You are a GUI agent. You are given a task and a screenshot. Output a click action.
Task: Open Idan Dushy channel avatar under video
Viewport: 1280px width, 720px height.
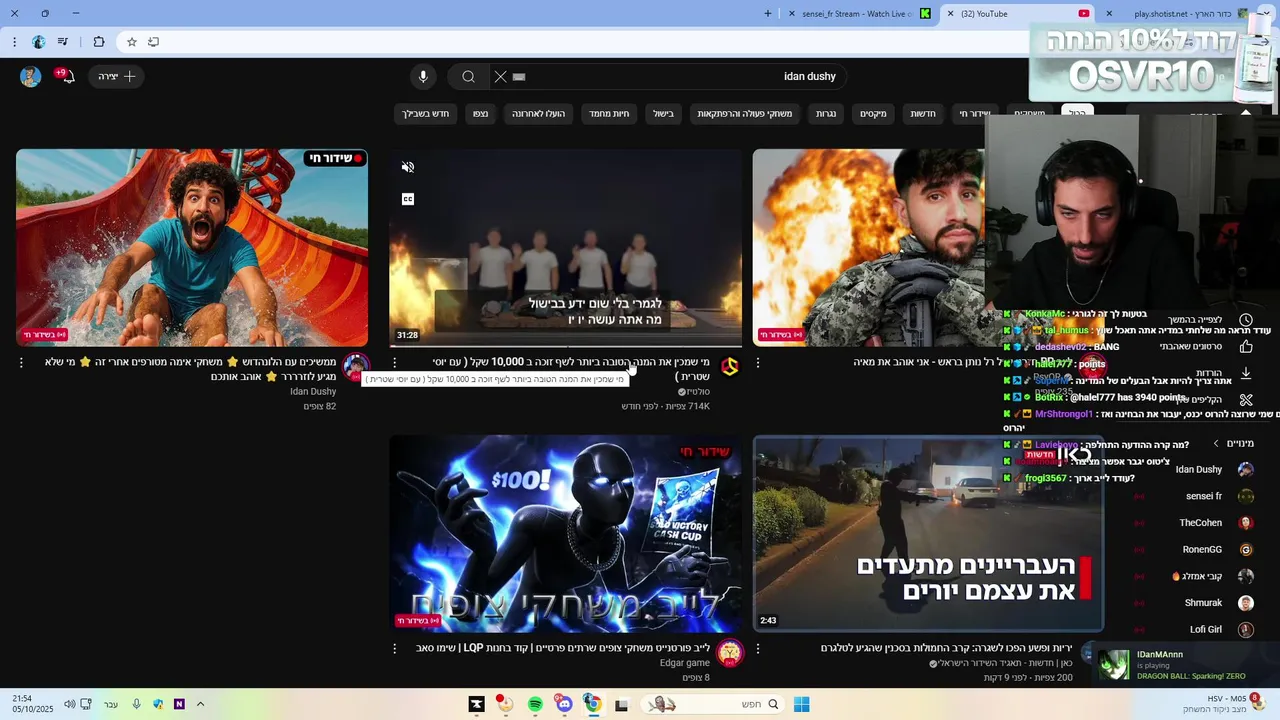coord(355,367)
